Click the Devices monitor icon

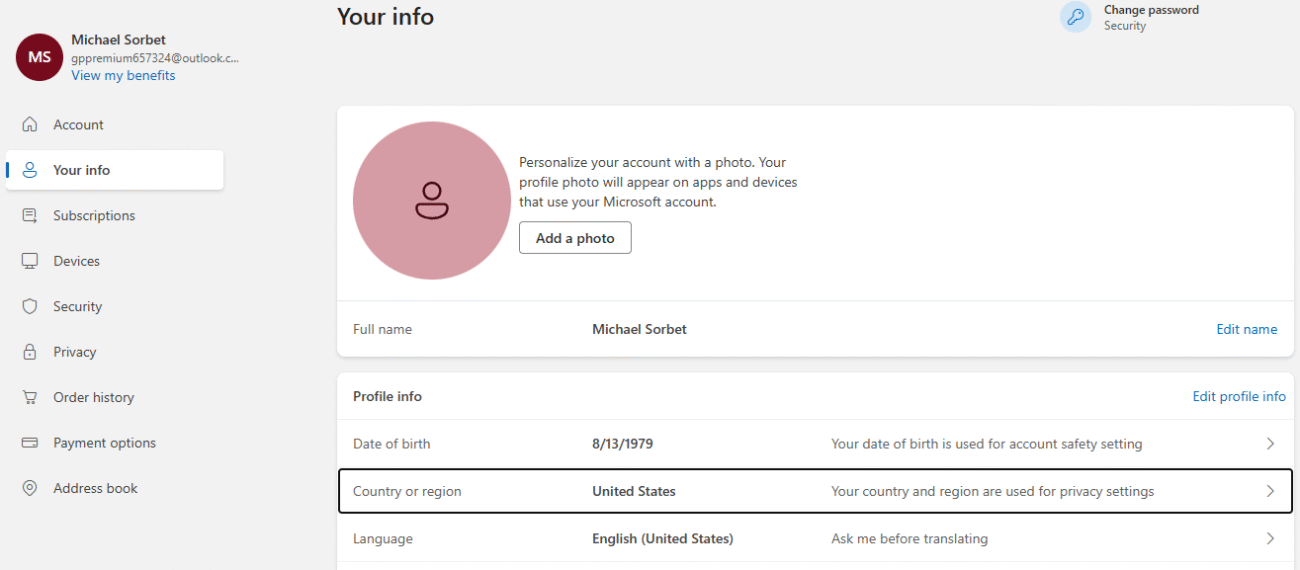pos(30,261)
